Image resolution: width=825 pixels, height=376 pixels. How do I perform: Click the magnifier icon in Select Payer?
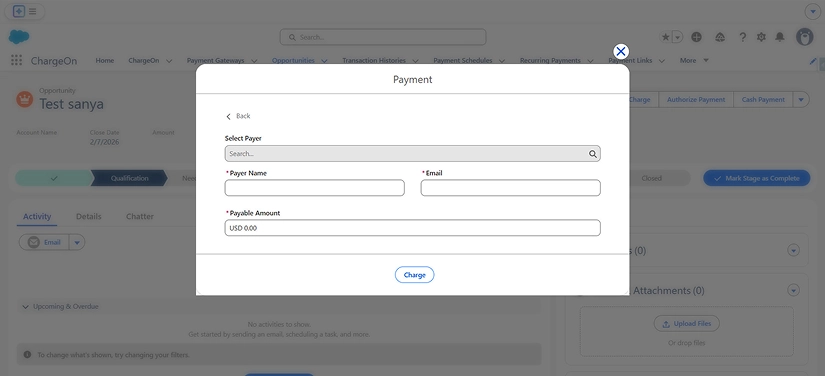coord(592,154)
